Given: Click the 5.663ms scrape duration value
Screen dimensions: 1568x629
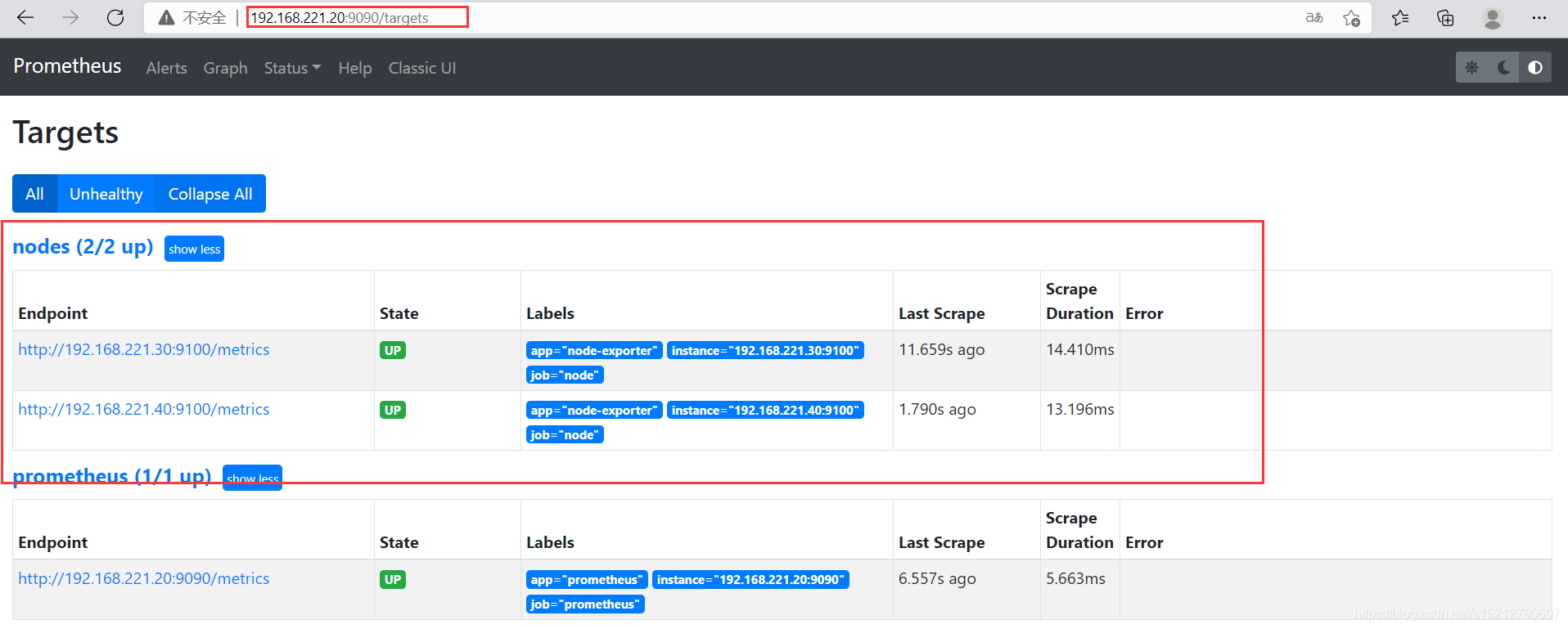Looking at the screenshot, I should (1075, 578).
